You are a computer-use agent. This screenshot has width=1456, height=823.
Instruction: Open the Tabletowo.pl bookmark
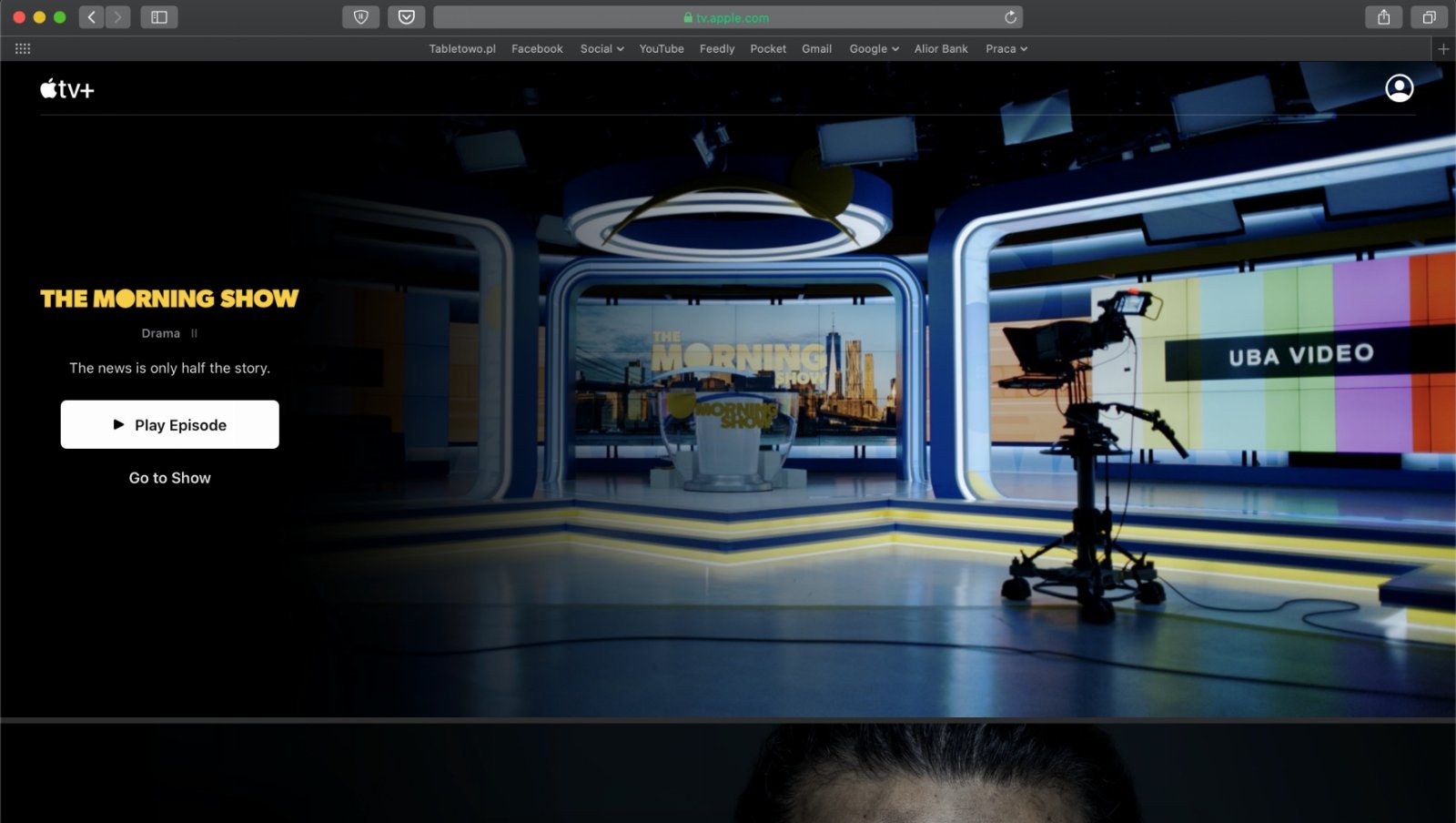tap(462, 49)
